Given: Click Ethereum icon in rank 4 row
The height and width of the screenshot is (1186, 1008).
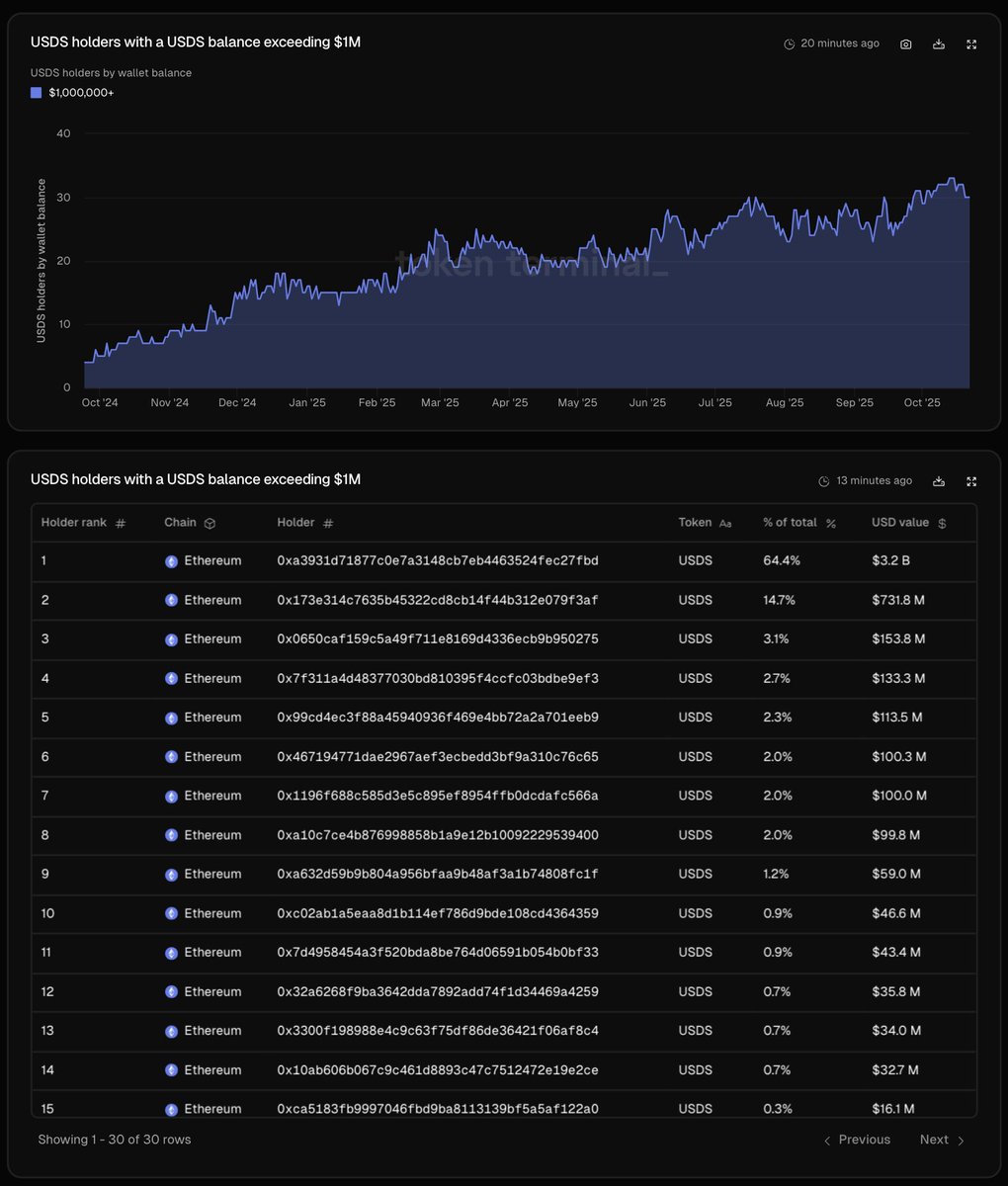Looking at the screenshot, I should coord(171,679).
